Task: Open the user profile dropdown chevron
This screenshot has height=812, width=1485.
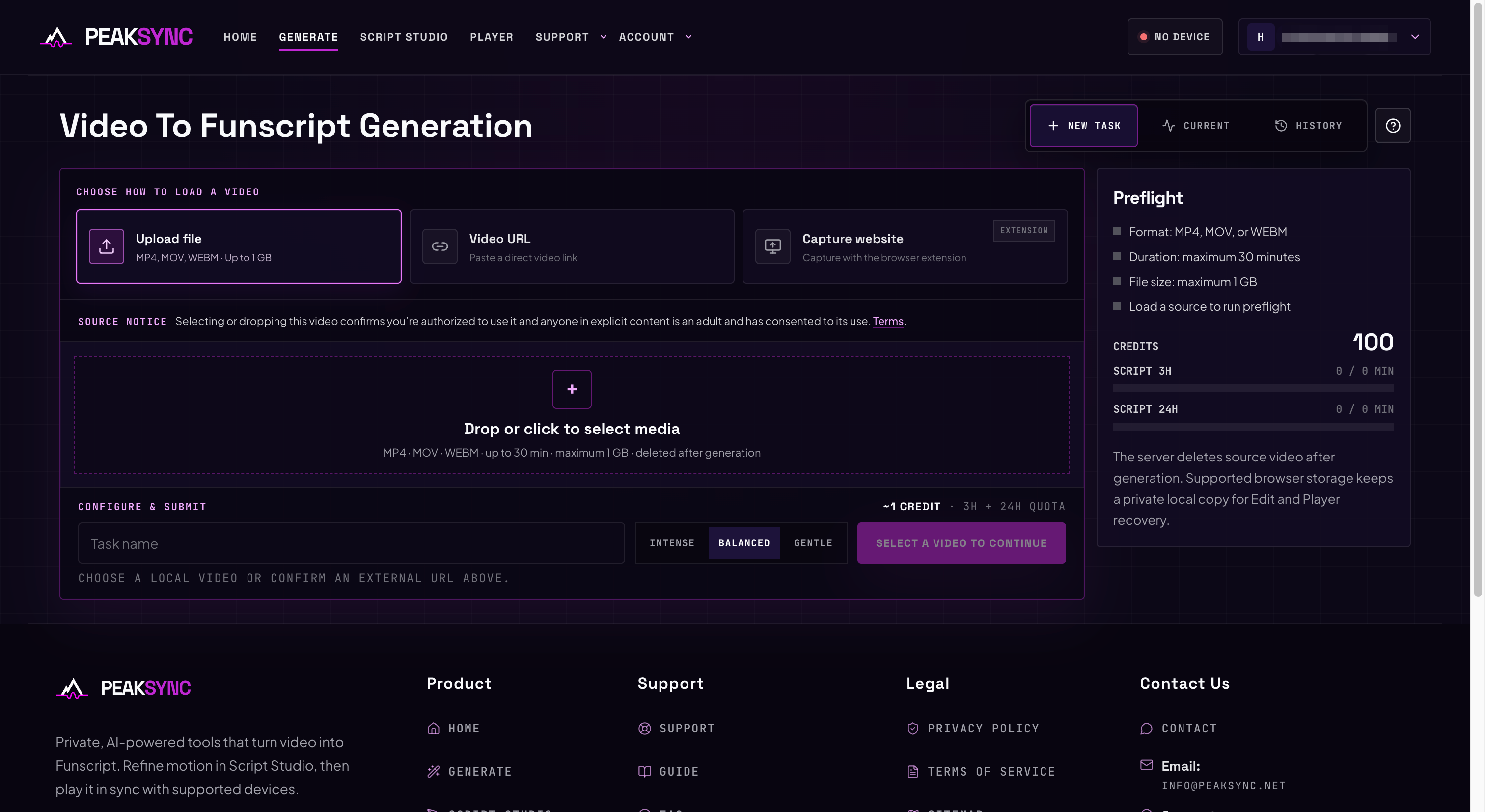Action: (x=1415, y=37)
